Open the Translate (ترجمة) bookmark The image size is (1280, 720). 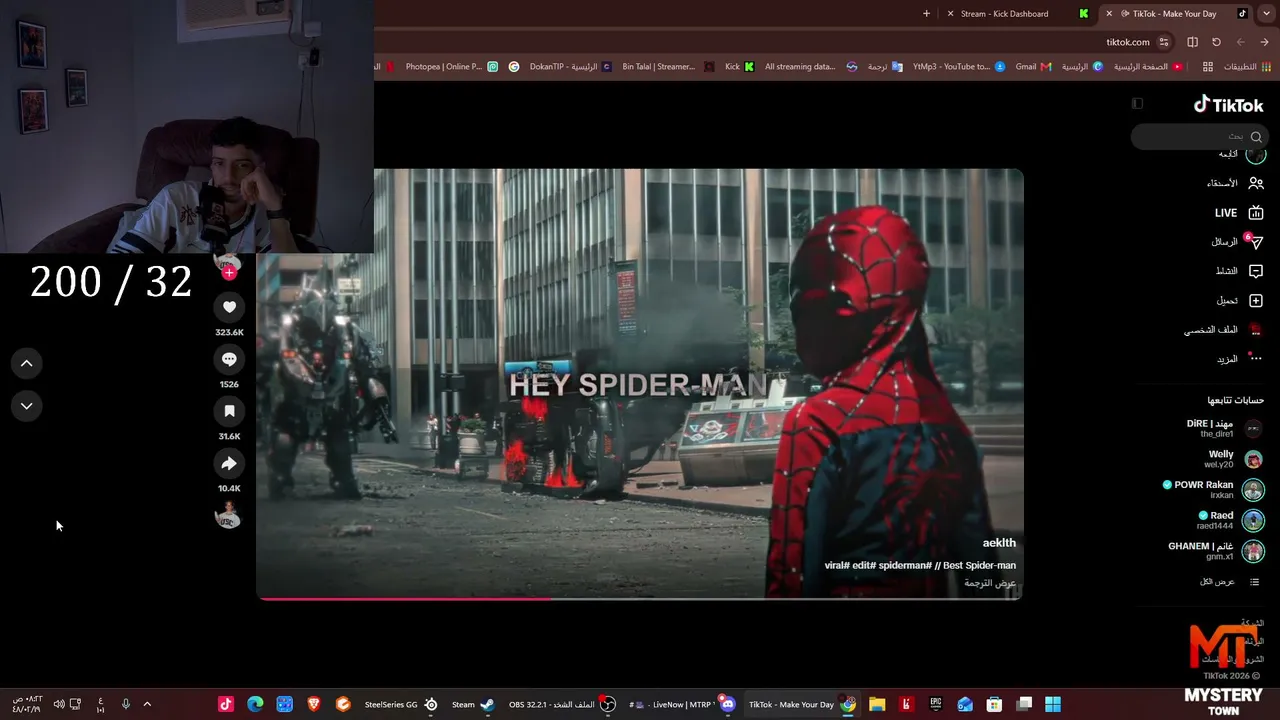coord(884,67)
